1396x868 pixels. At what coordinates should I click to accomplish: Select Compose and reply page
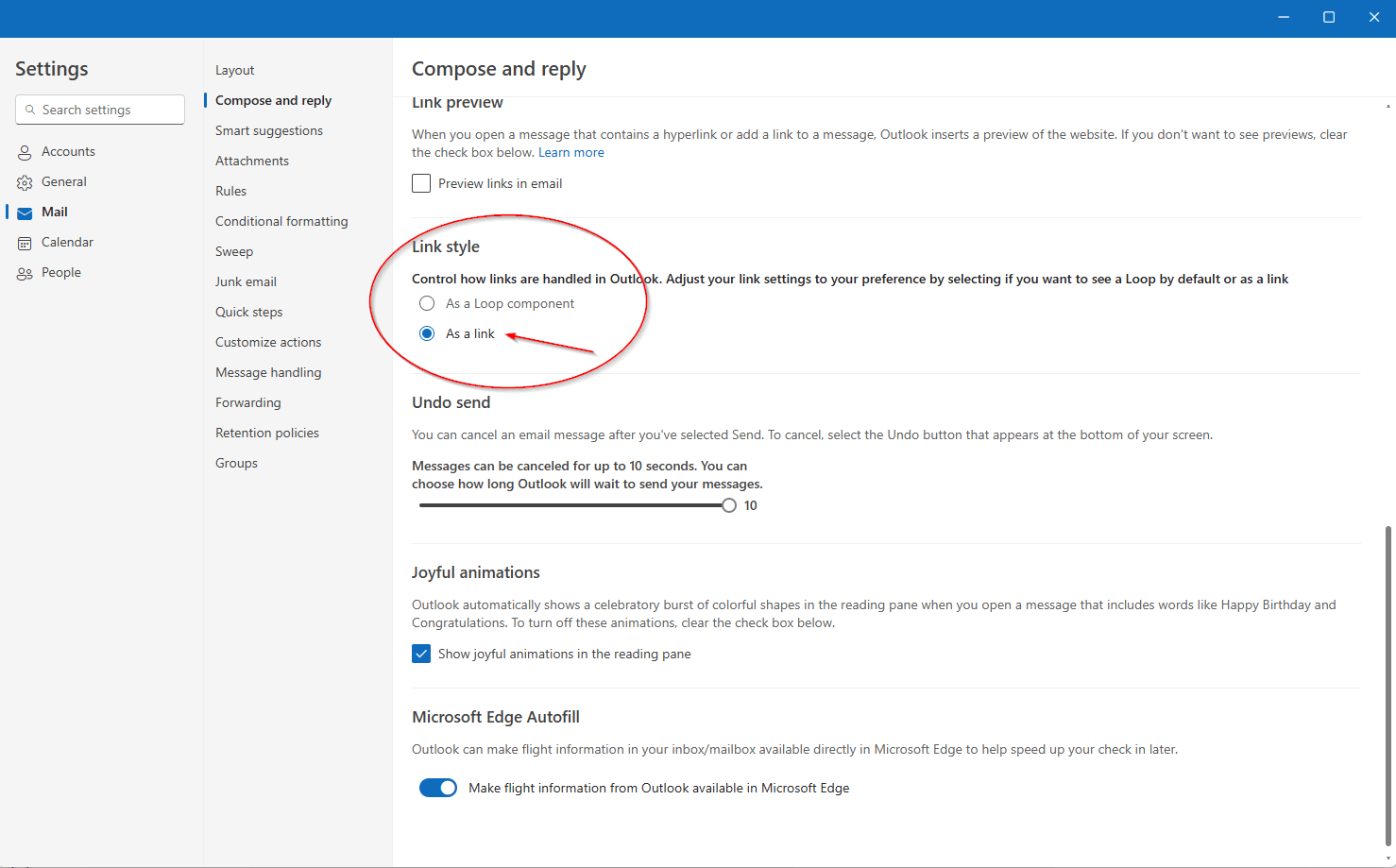[x=273, y=100]
